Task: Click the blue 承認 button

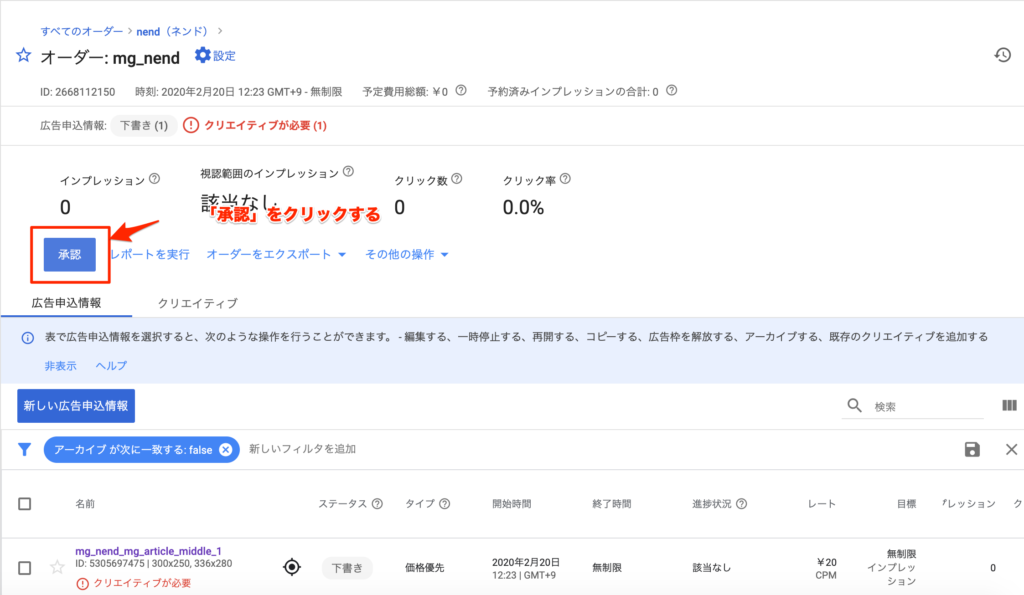Action: point(70,254)
